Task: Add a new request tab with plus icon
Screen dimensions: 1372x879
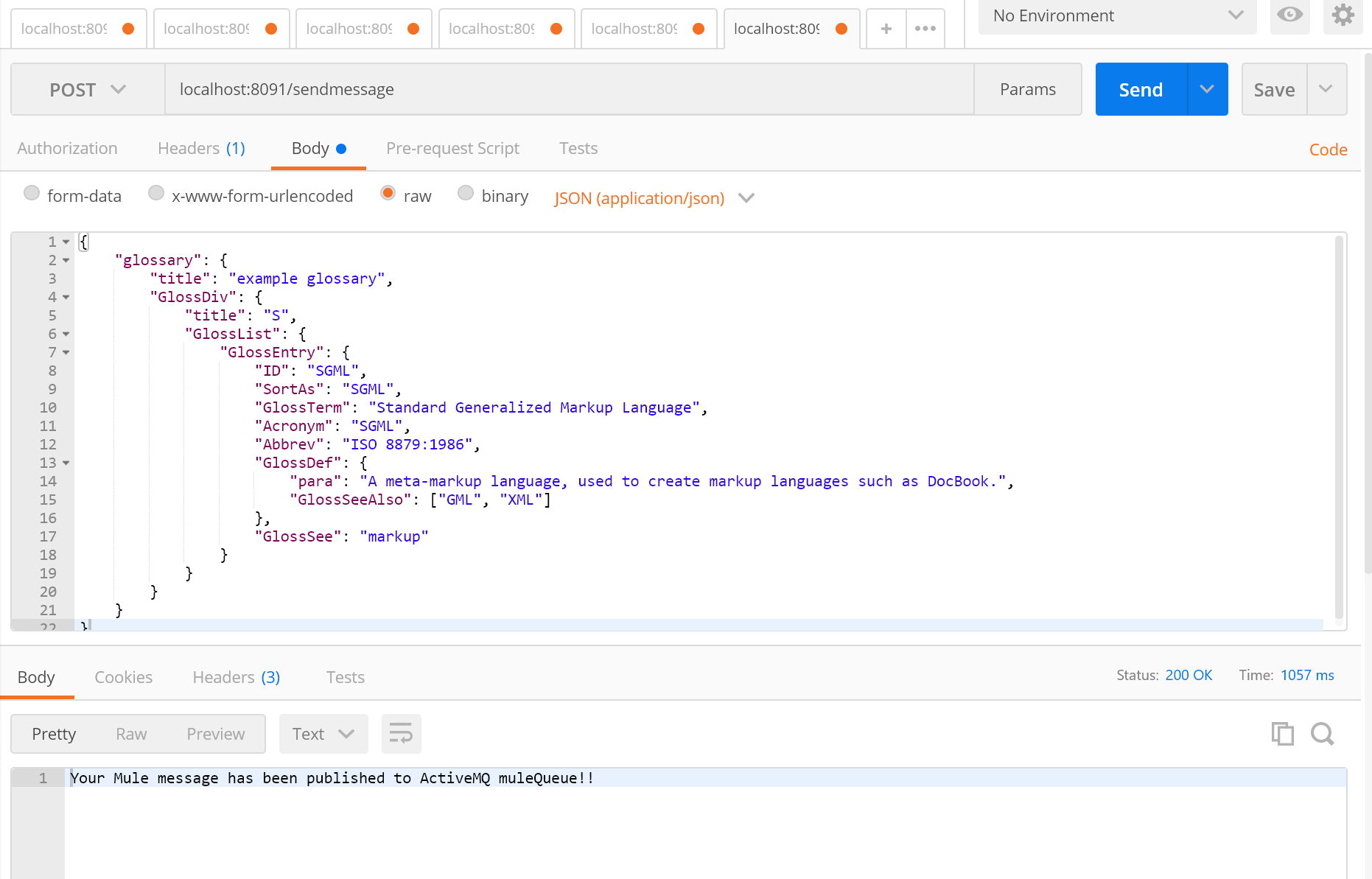Action: pyautogui.click(x=886, y=29)
